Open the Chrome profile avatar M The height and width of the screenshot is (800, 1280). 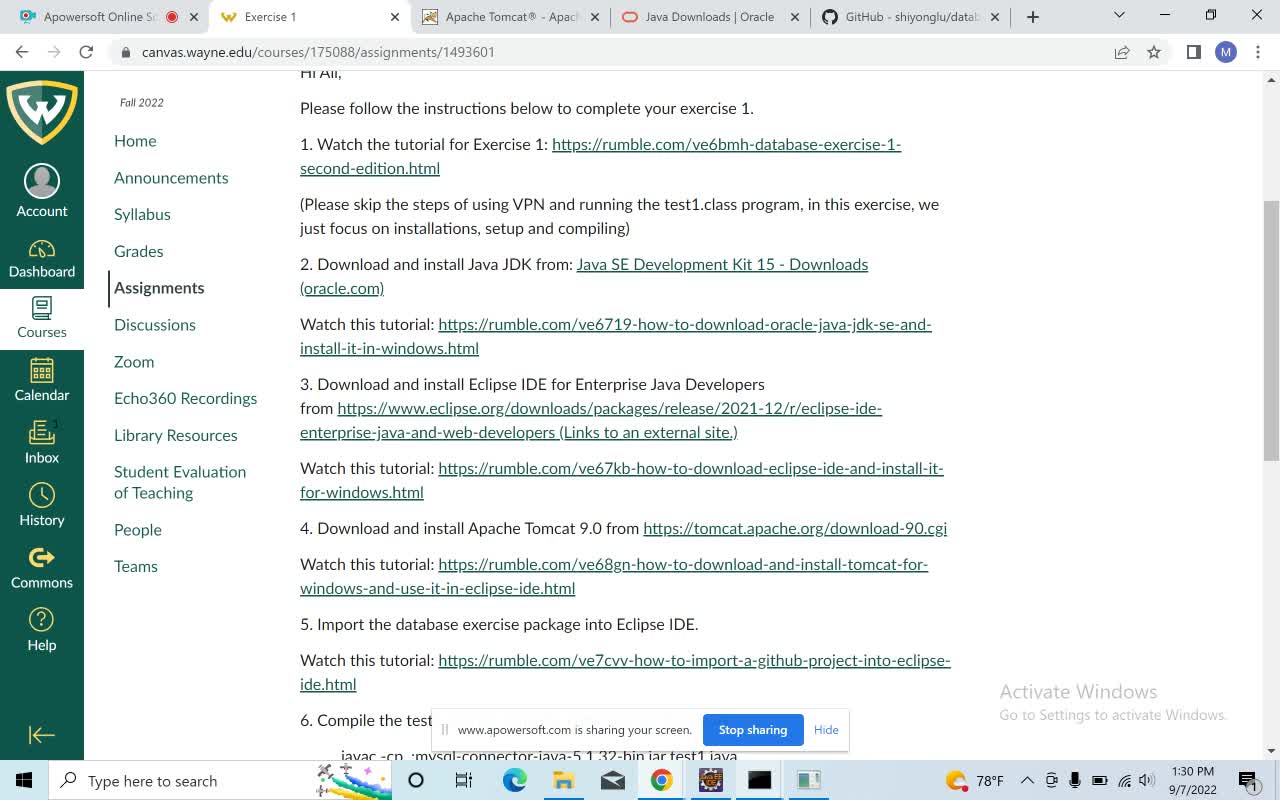(1226, 52)
